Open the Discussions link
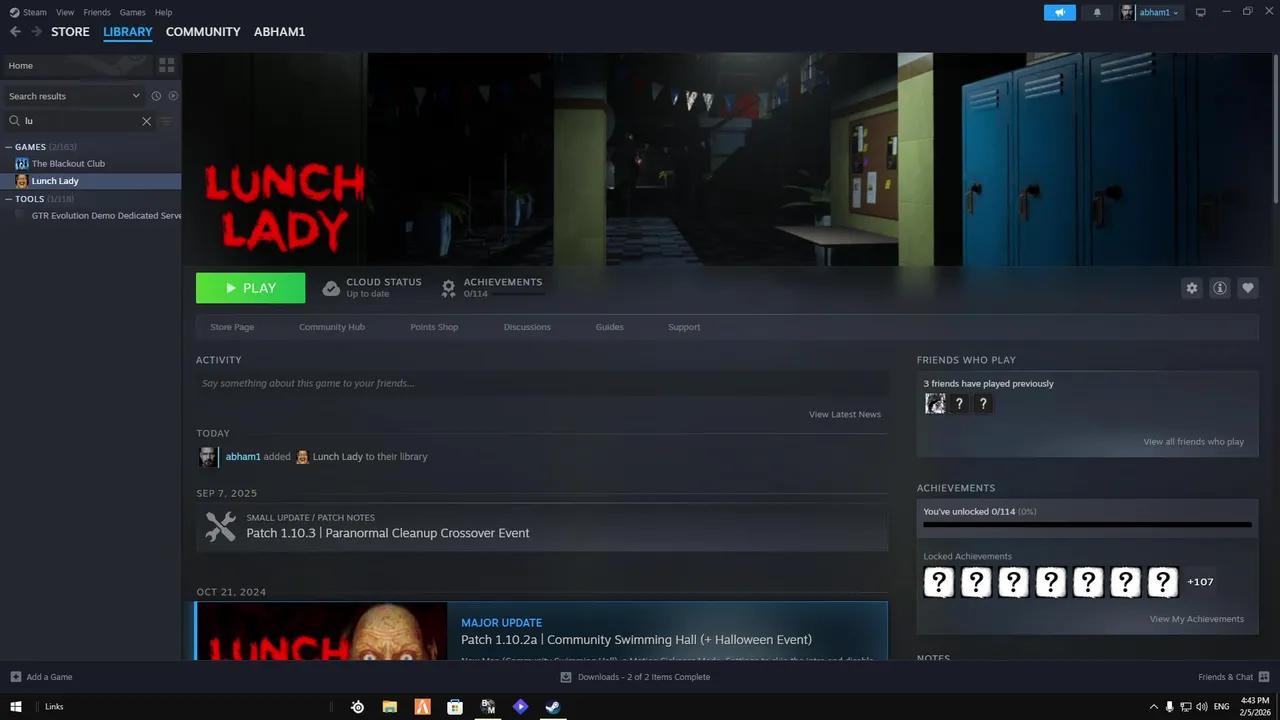Viewport: 1280px width, 720px height. point(527,327)
